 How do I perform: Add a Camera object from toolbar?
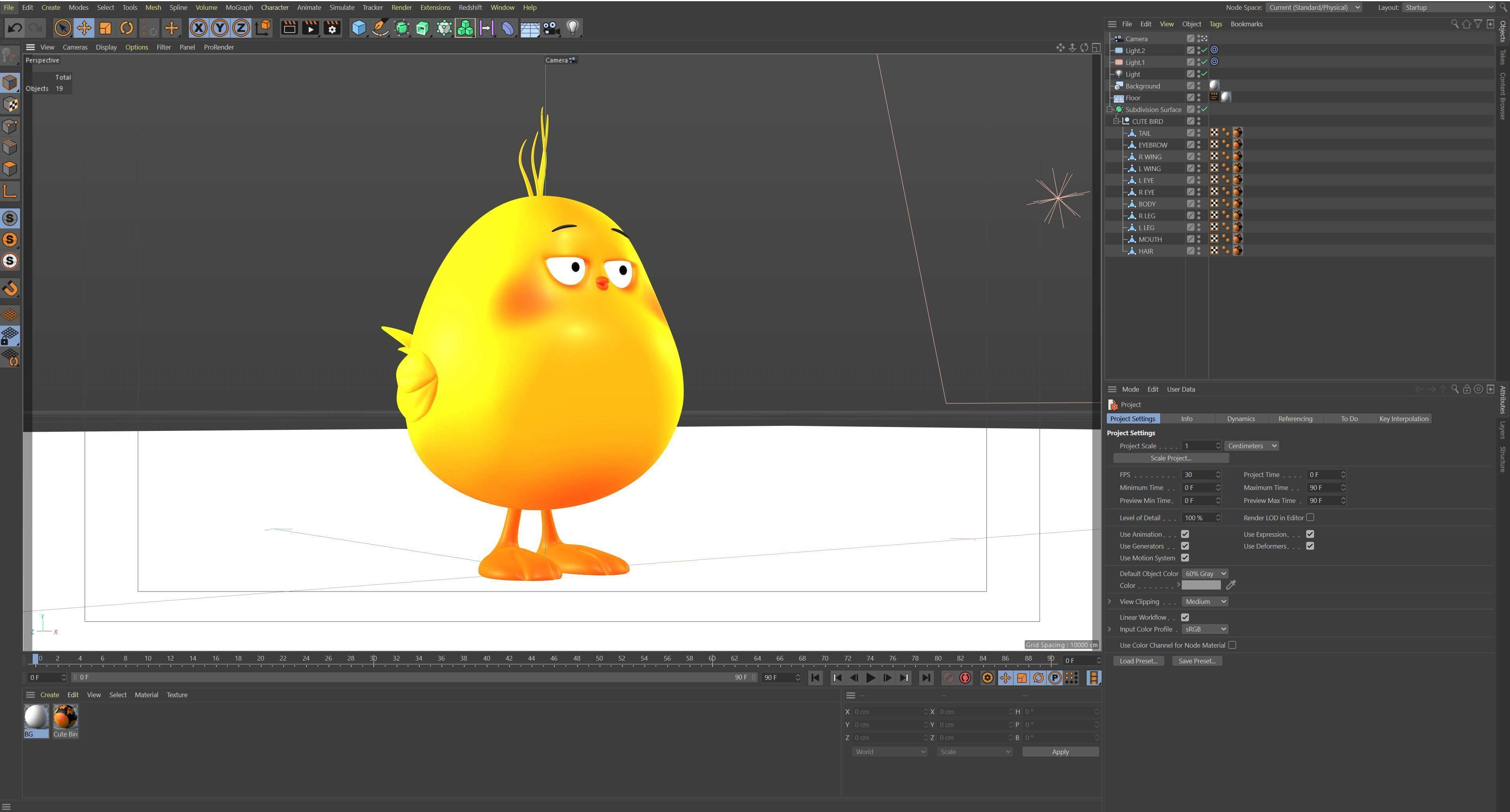point(550,28)
